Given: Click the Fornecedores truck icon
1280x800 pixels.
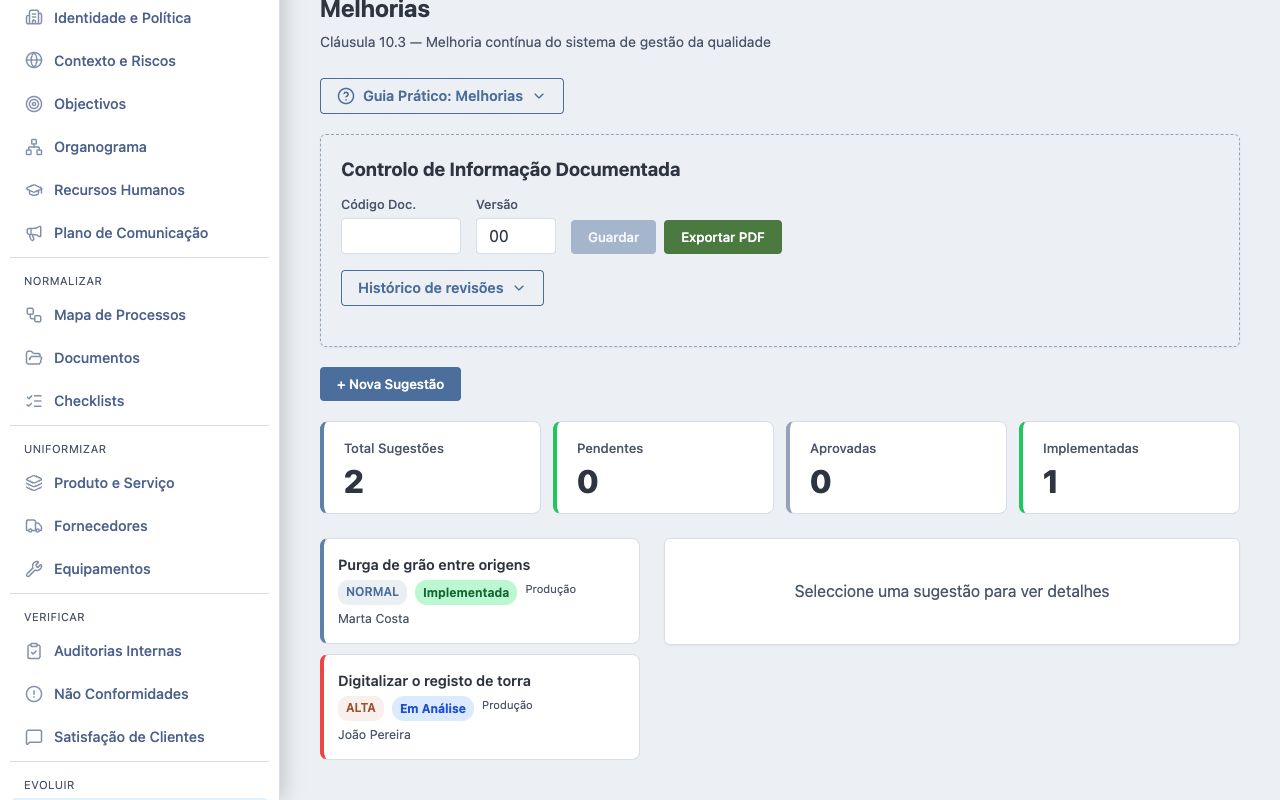Looking at the screenshot, I should (x=34, y=526).
